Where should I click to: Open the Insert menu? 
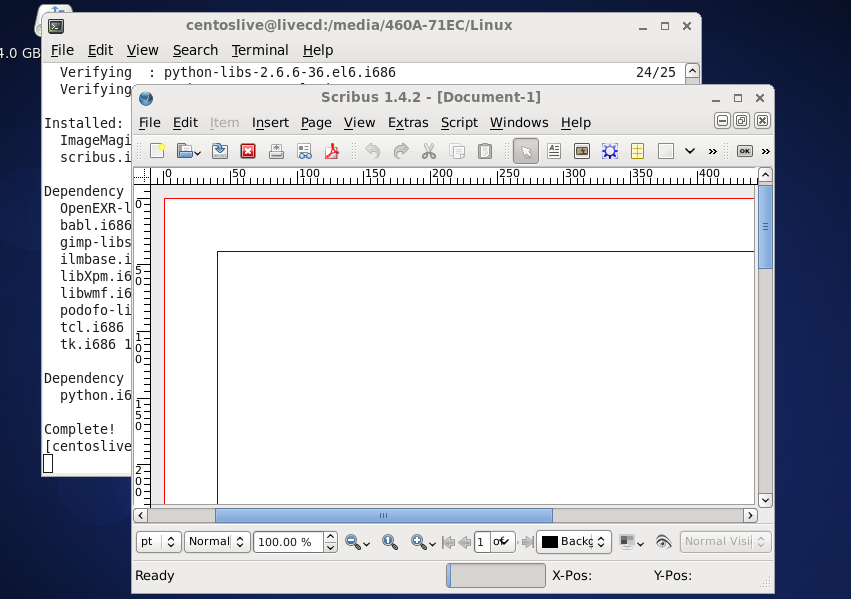point(270,123)
